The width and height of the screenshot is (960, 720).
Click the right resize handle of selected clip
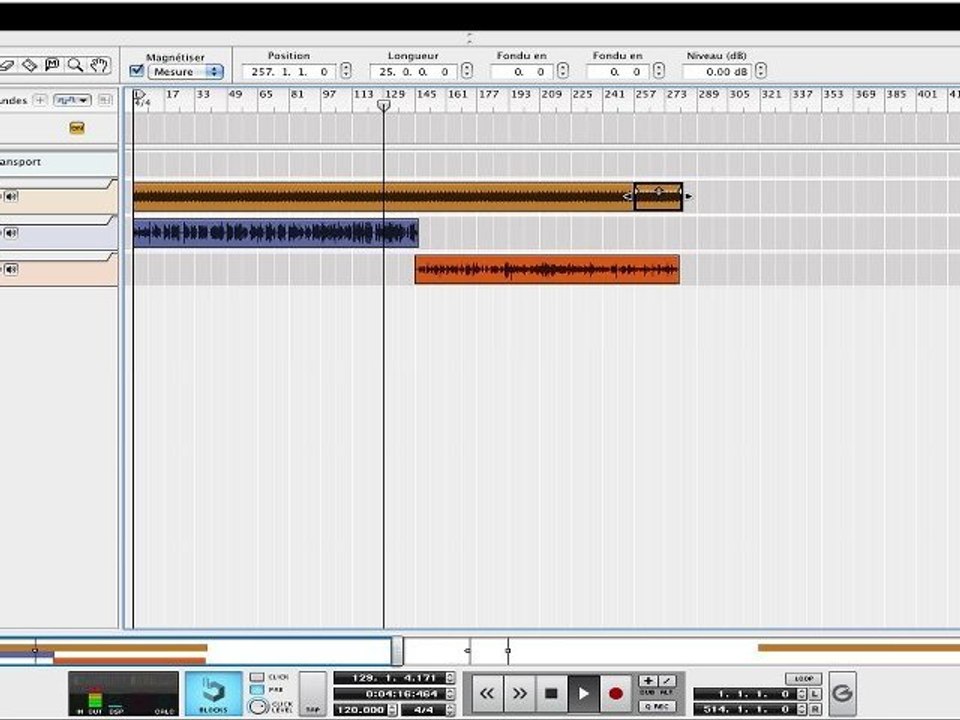689,197
